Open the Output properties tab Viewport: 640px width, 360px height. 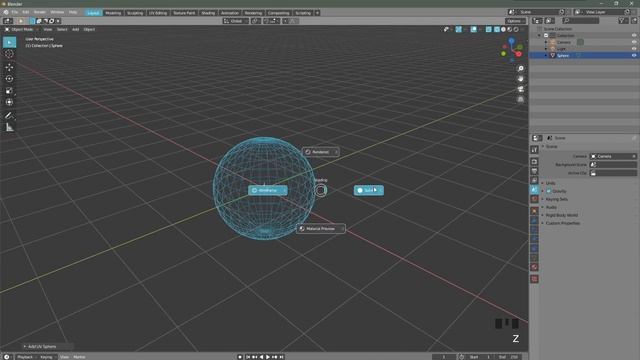point(534,171)
